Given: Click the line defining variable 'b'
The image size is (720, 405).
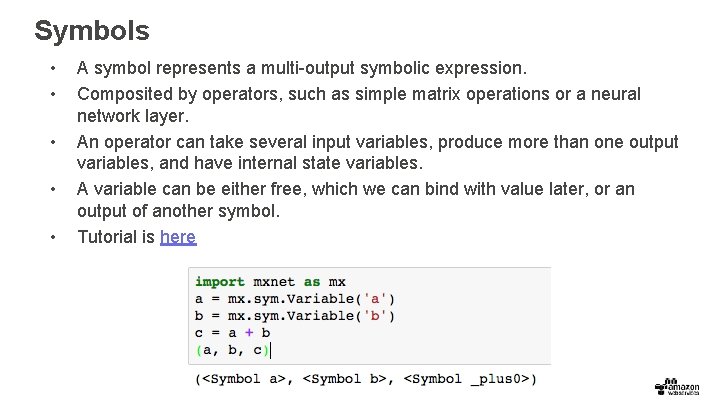Looking at the screenshot, I should tap(295, 316).
